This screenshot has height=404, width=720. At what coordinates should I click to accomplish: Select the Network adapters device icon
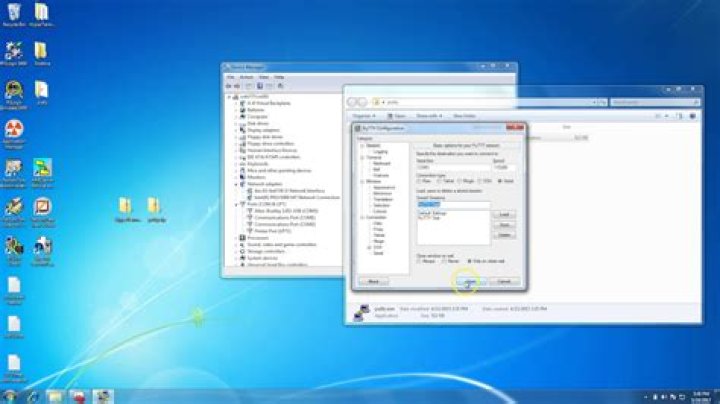[243, 184]
